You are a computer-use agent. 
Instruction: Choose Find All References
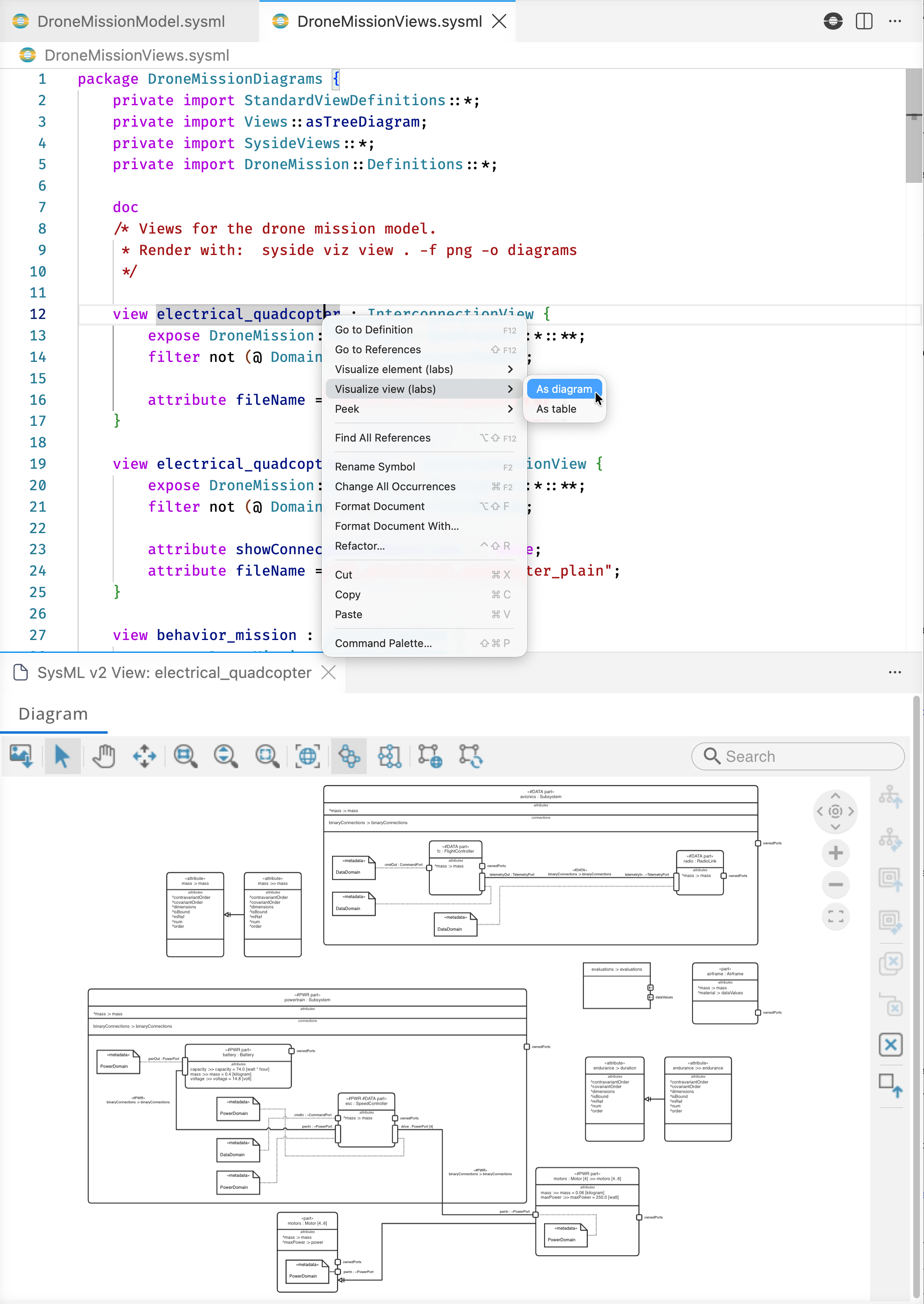click(x=424, y=438)
